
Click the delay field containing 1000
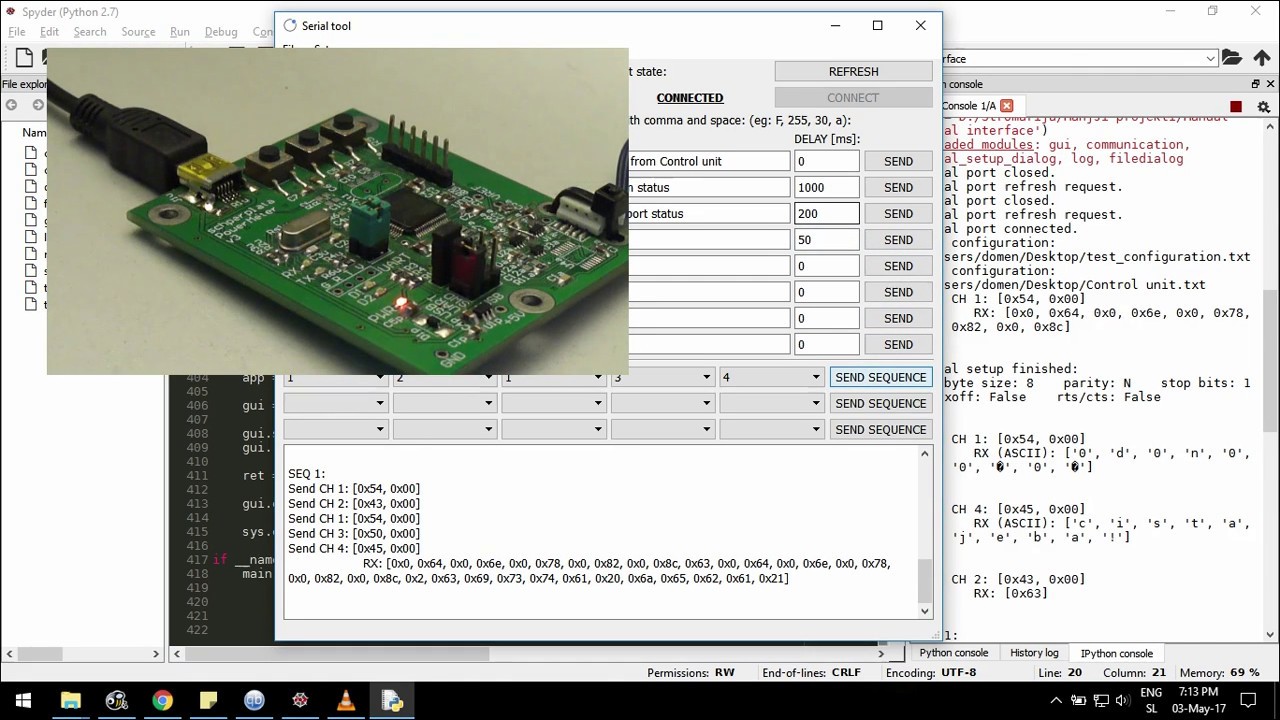826,187
